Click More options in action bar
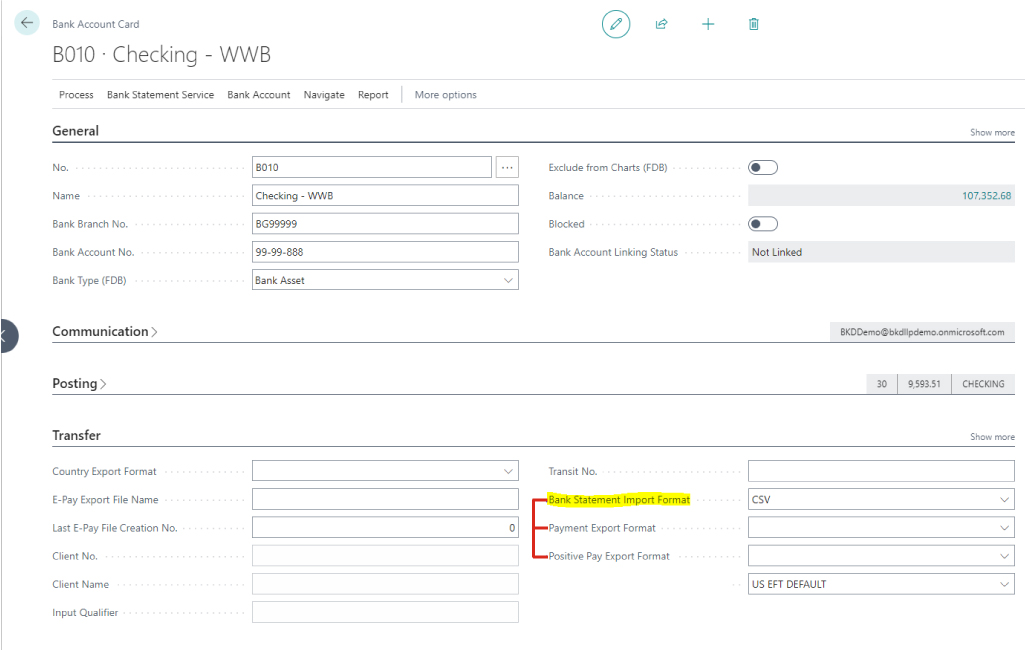The width and height of the screenshot is (1025, 650). [445, 95]
